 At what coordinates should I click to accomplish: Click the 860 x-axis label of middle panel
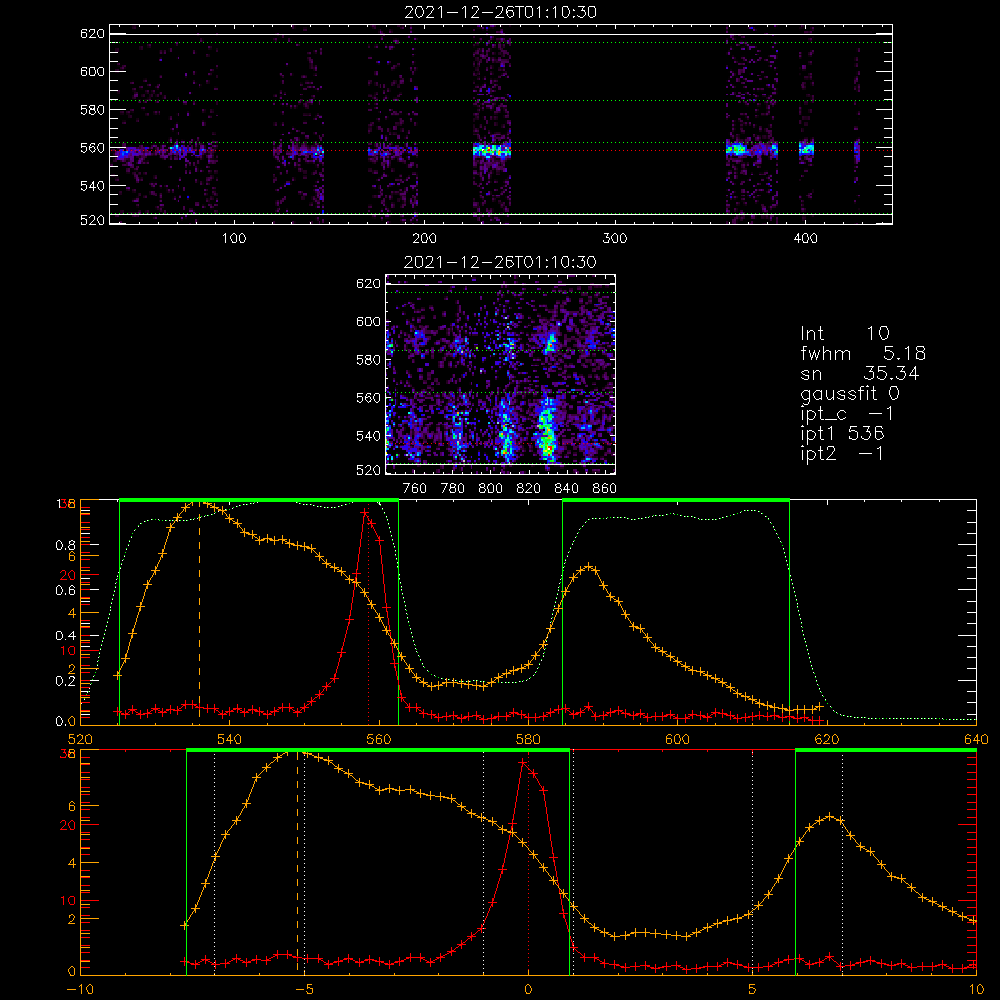(605, 489)
